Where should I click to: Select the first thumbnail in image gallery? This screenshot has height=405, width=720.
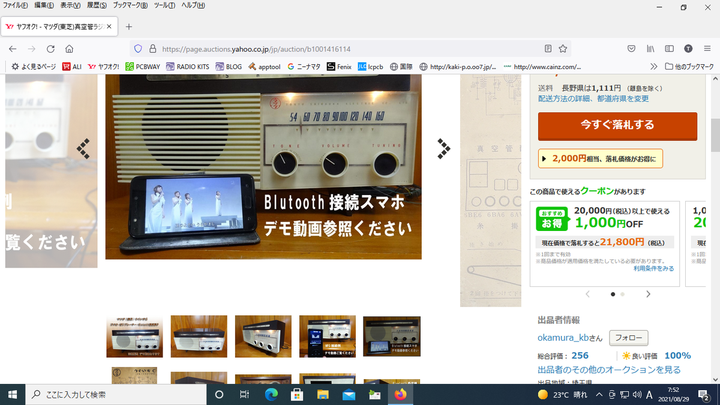134,336
